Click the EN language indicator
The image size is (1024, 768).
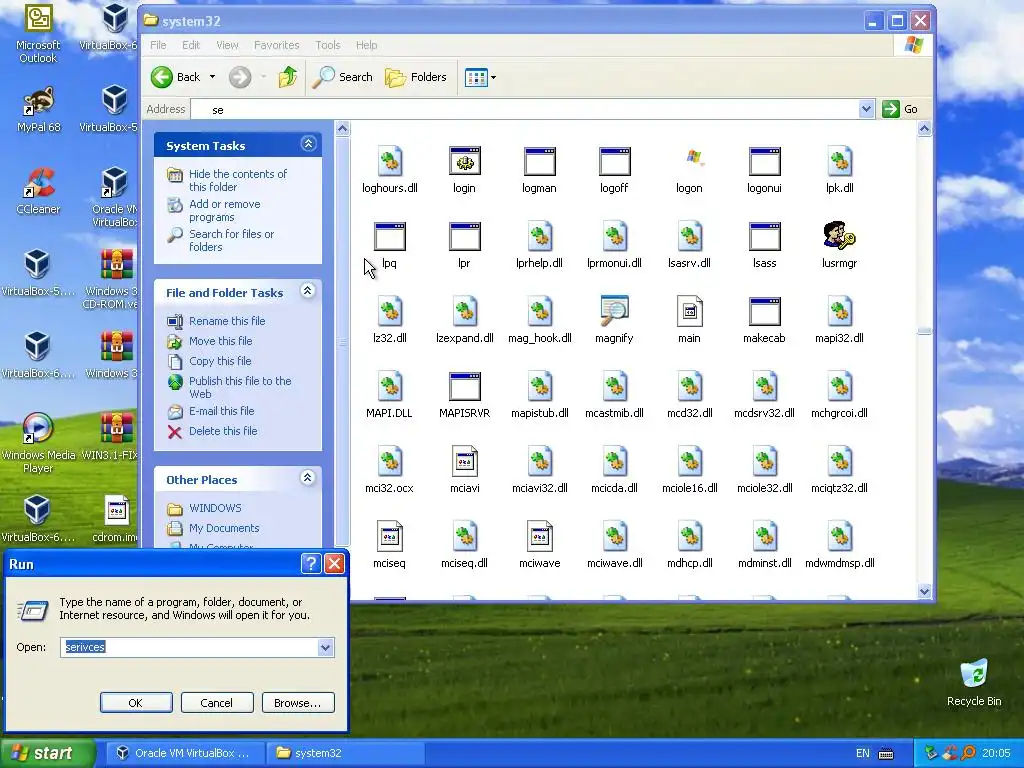click(863, 753)
